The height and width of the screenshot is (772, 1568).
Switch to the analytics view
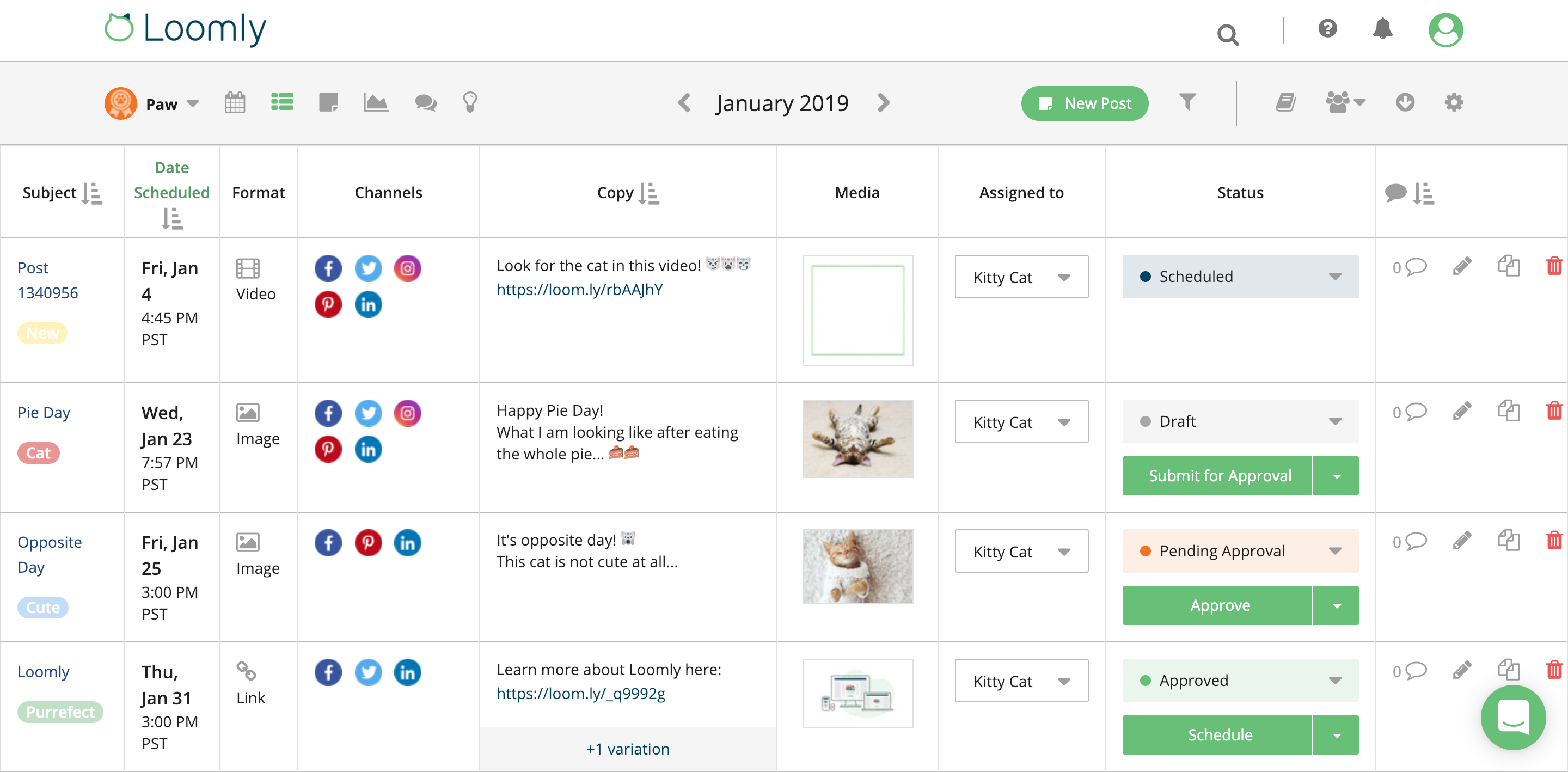(x=376, y=102)
